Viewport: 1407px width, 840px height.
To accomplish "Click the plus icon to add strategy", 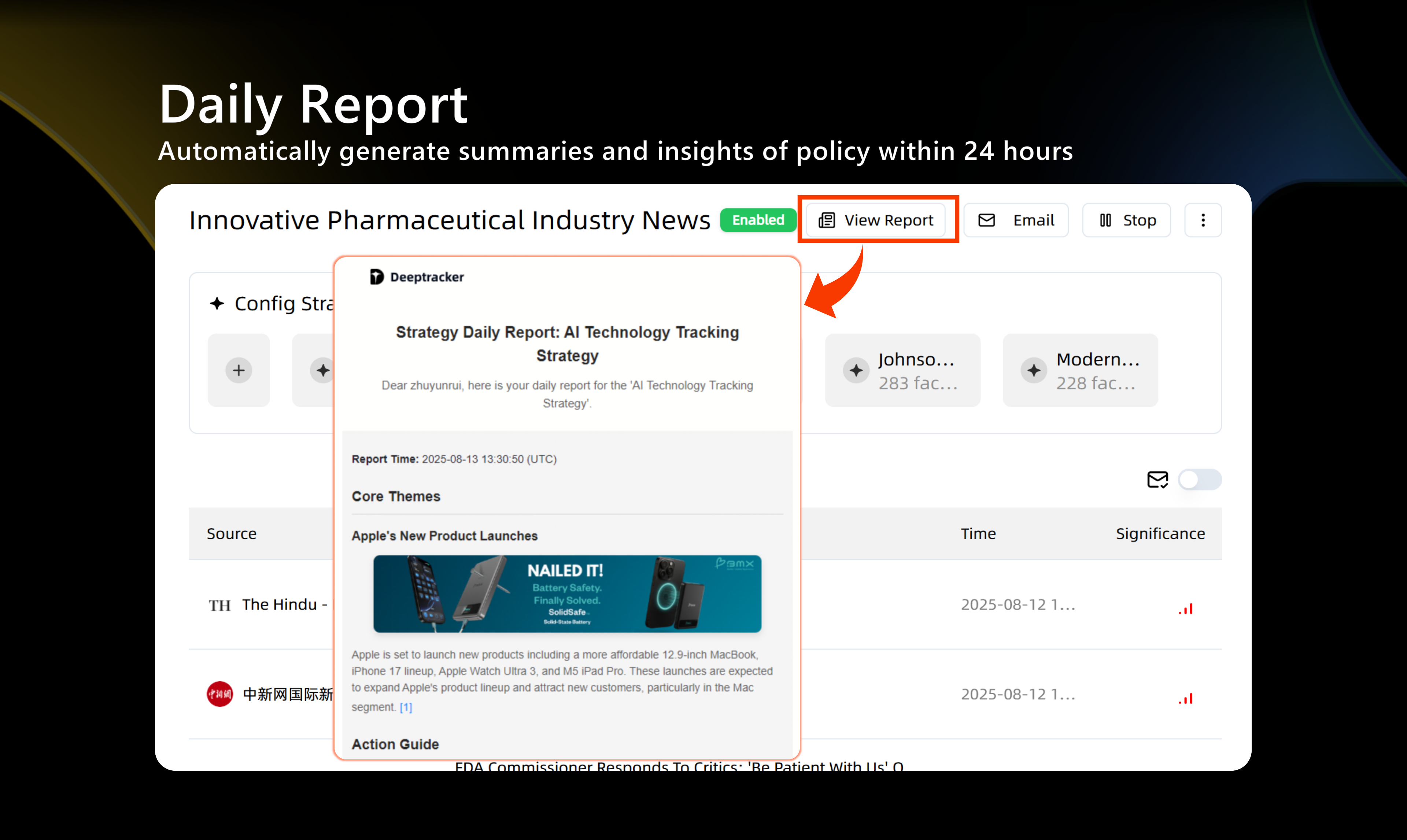I will click(239, 370).
